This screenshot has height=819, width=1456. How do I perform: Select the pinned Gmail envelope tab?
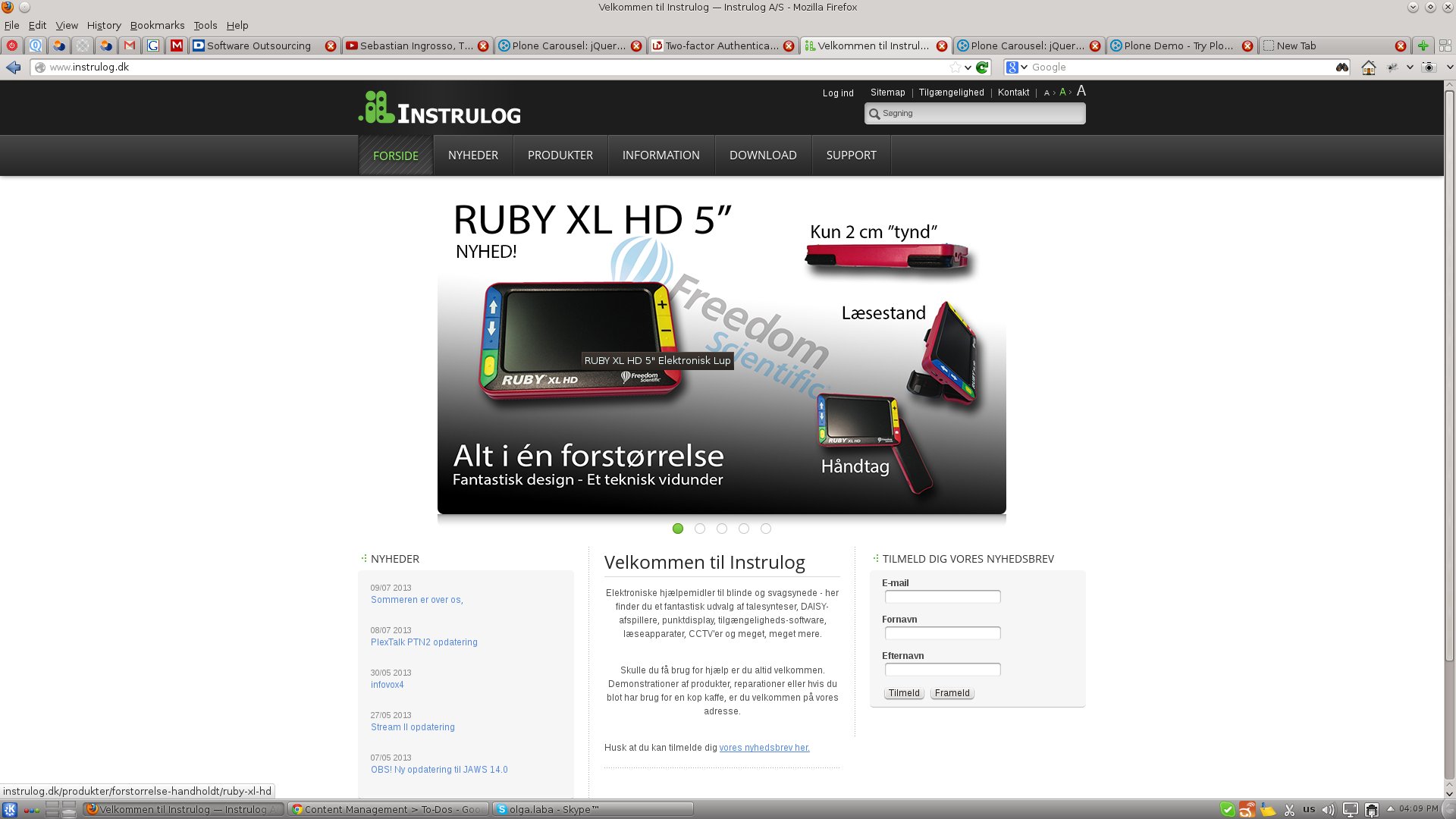pyautogui.click(x=130, y=45)
